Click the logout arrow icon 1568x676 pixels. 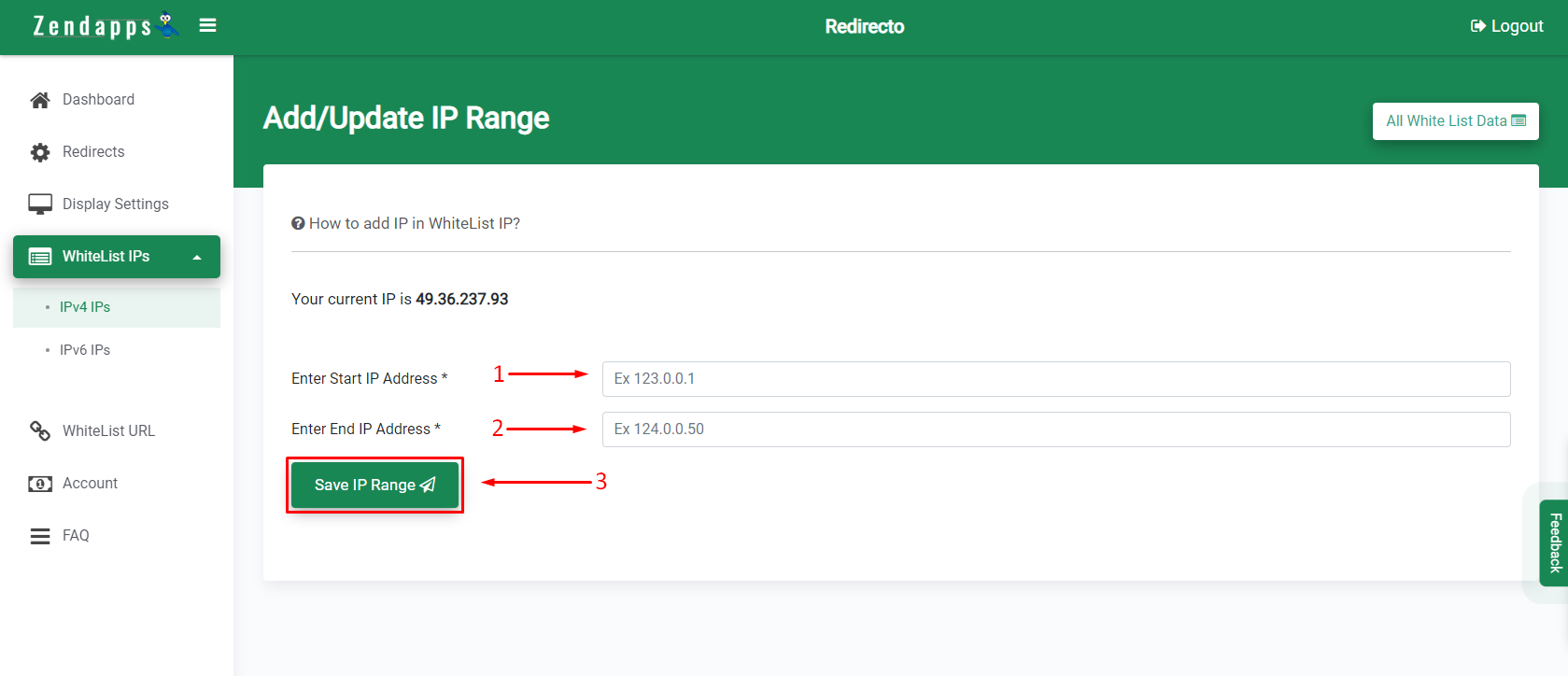pyautogui.click(x=1478, y=26)
